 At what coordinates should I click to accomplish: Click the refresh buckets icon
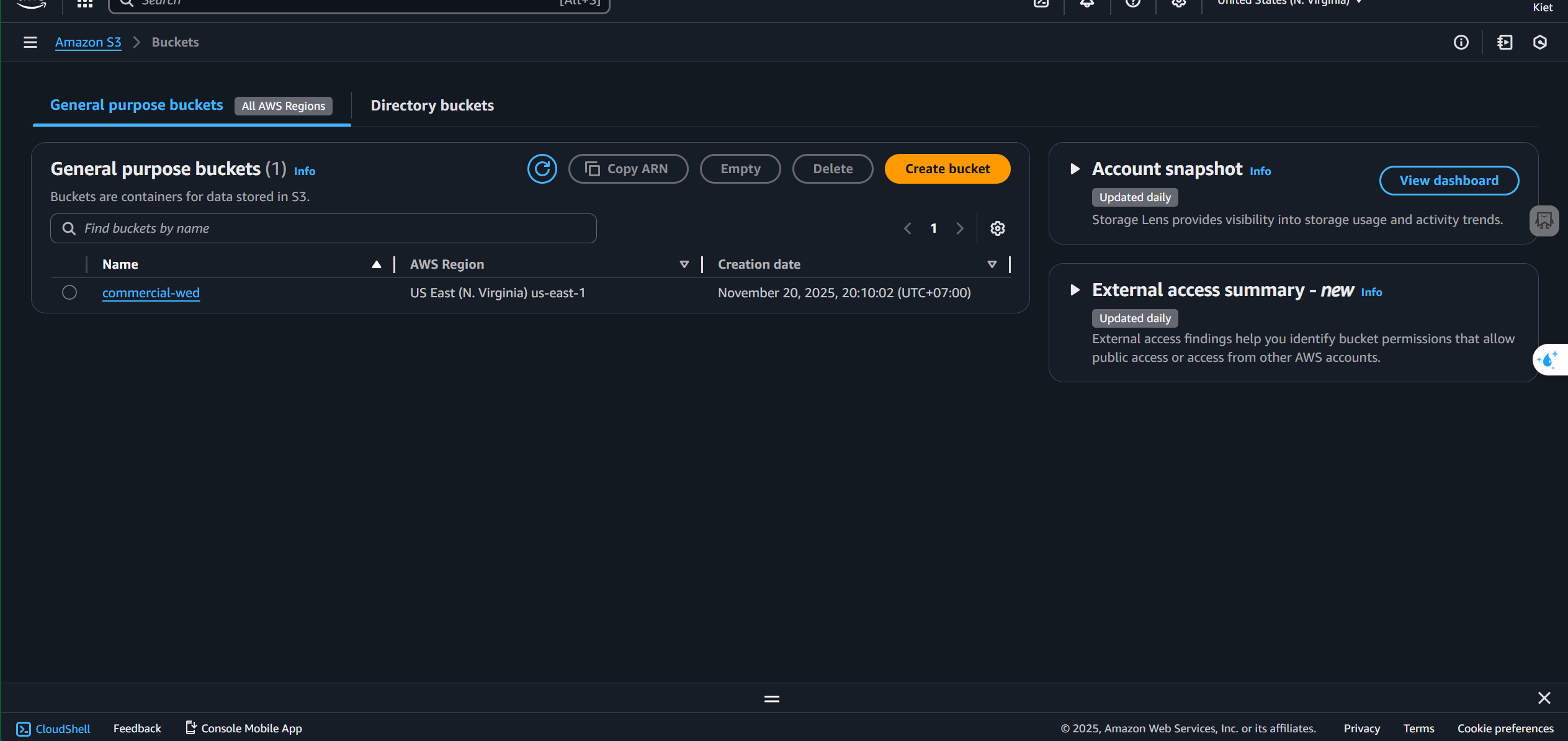coord(542,169)
